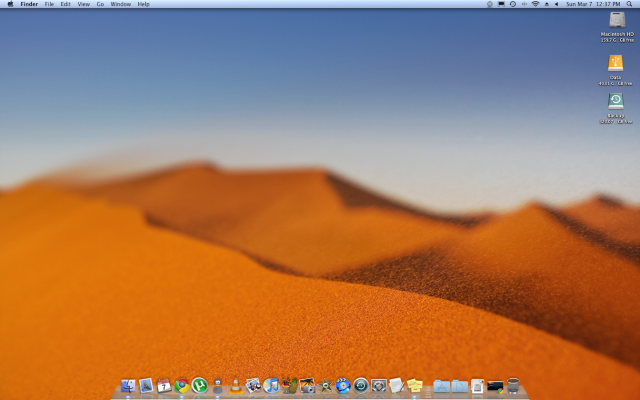Open the Go menu
This screenshot has width=640, height=400.
[x=100, y=4]
